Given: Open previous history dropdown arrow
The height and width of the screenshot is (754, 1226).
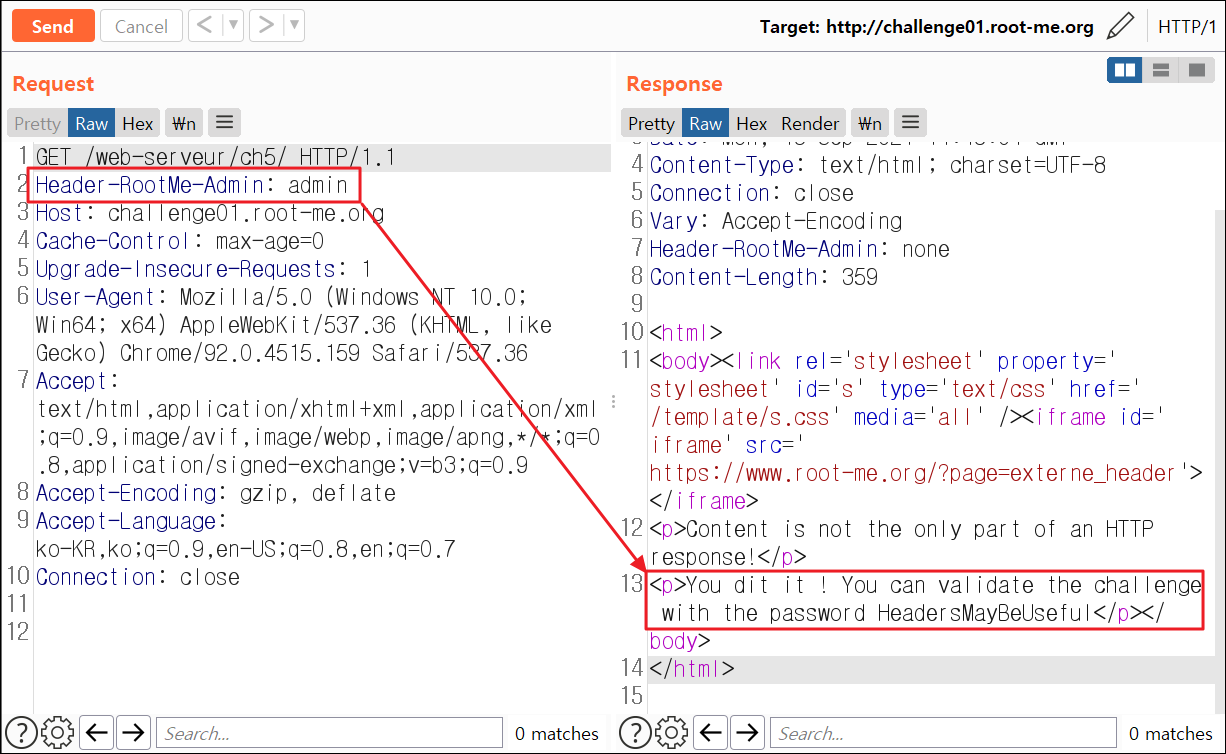Looking at the screenshot, I should [x=232, y=26].
